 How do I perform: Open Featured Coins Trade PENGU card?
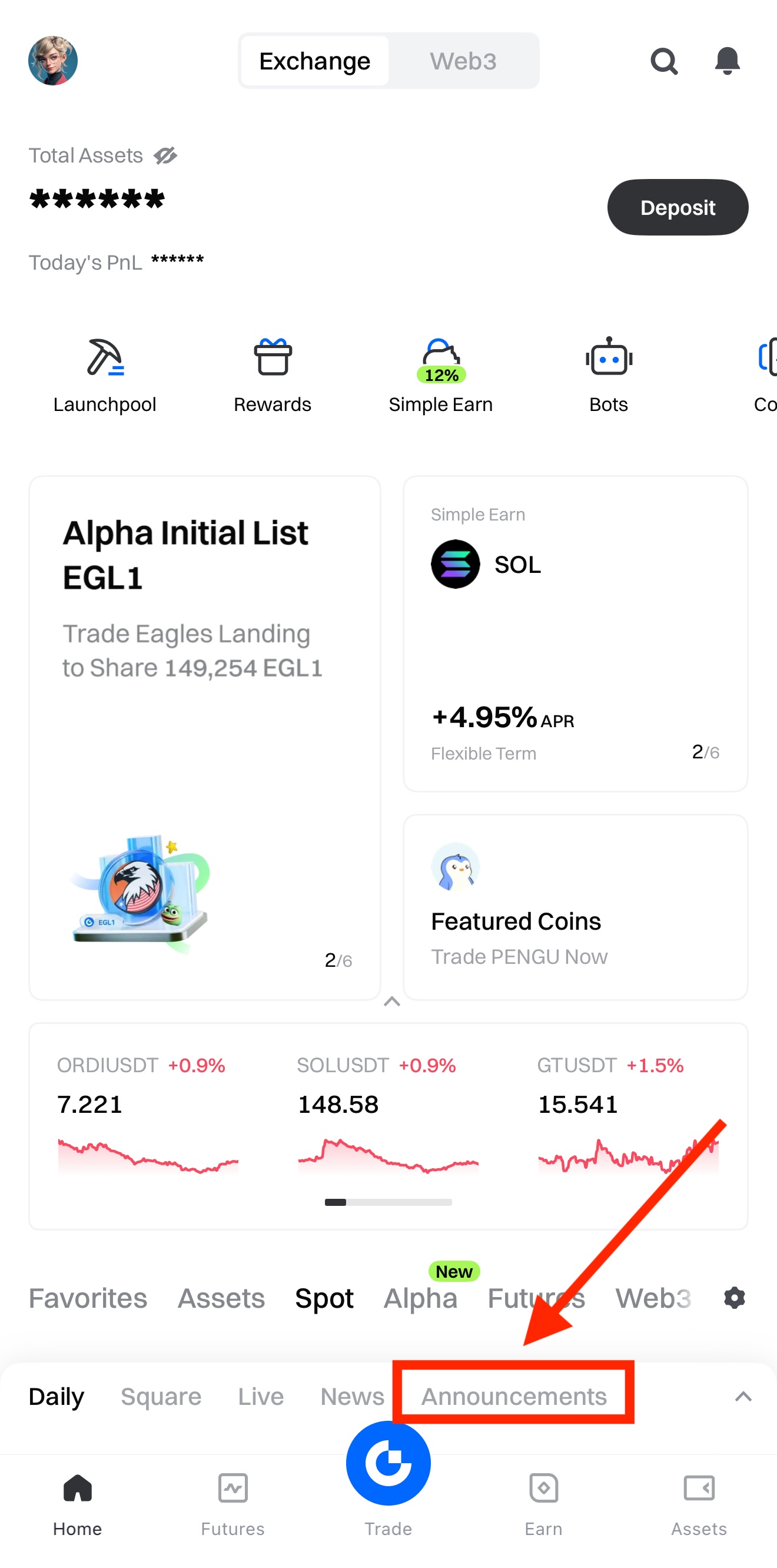coord(575,907)
